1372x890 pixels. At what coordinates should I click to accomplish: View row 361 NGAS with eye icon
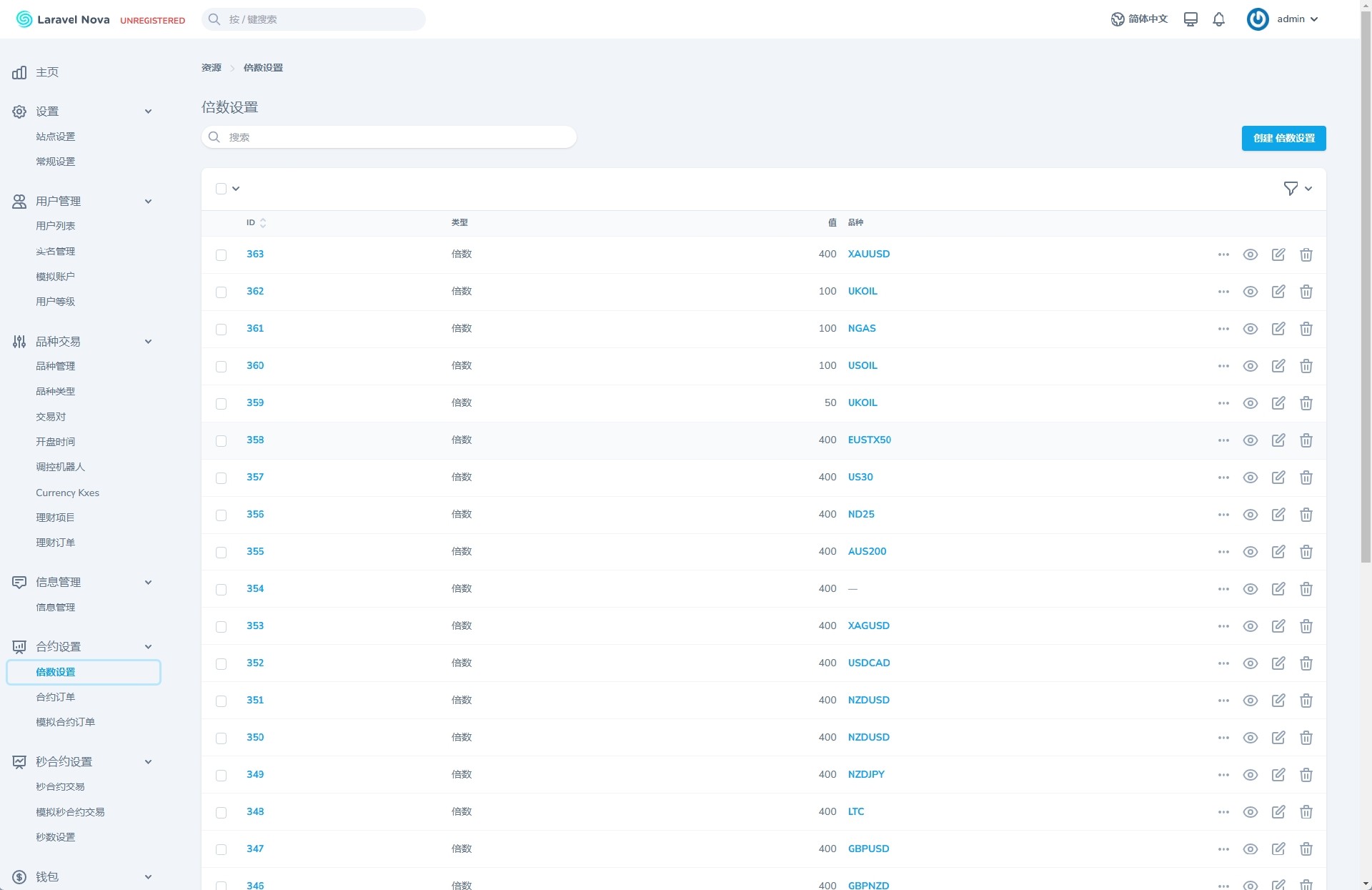pos(1250,329)
